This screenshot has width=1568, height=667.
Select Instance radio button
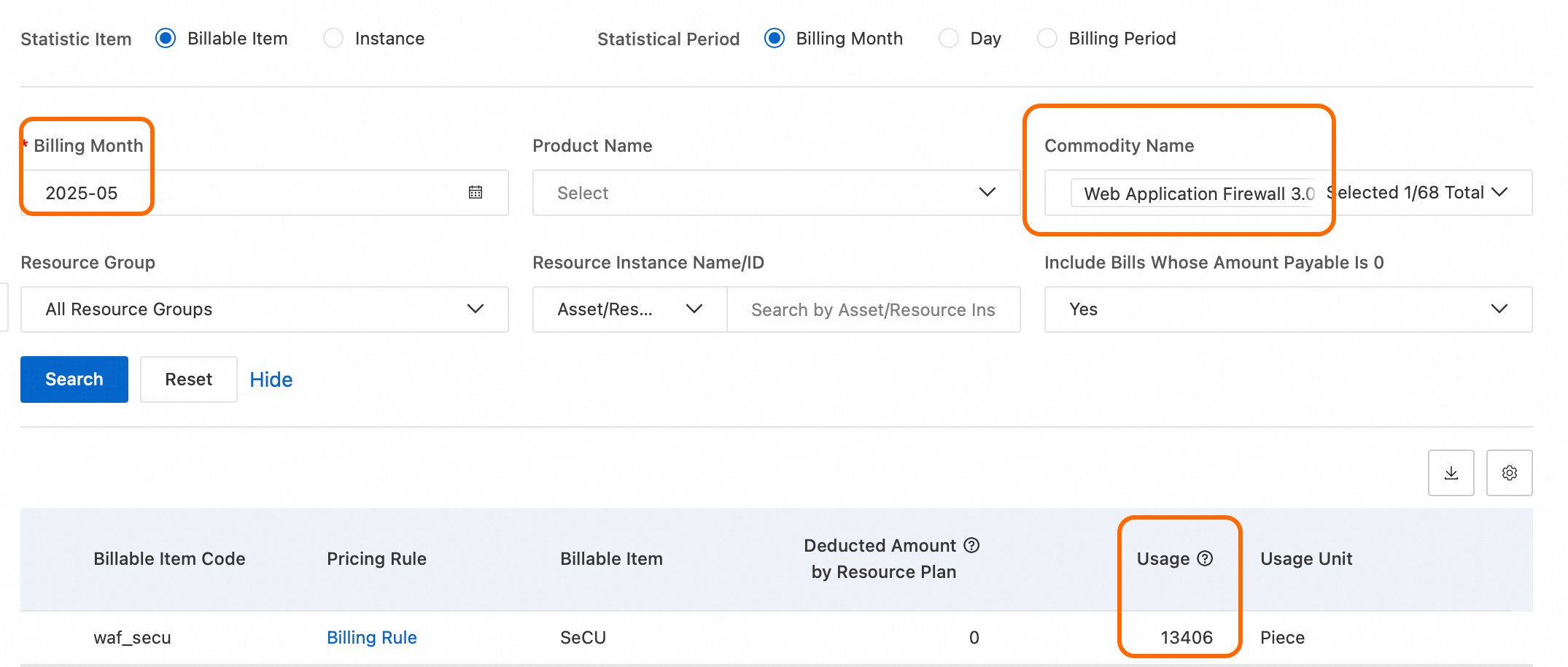333,39
